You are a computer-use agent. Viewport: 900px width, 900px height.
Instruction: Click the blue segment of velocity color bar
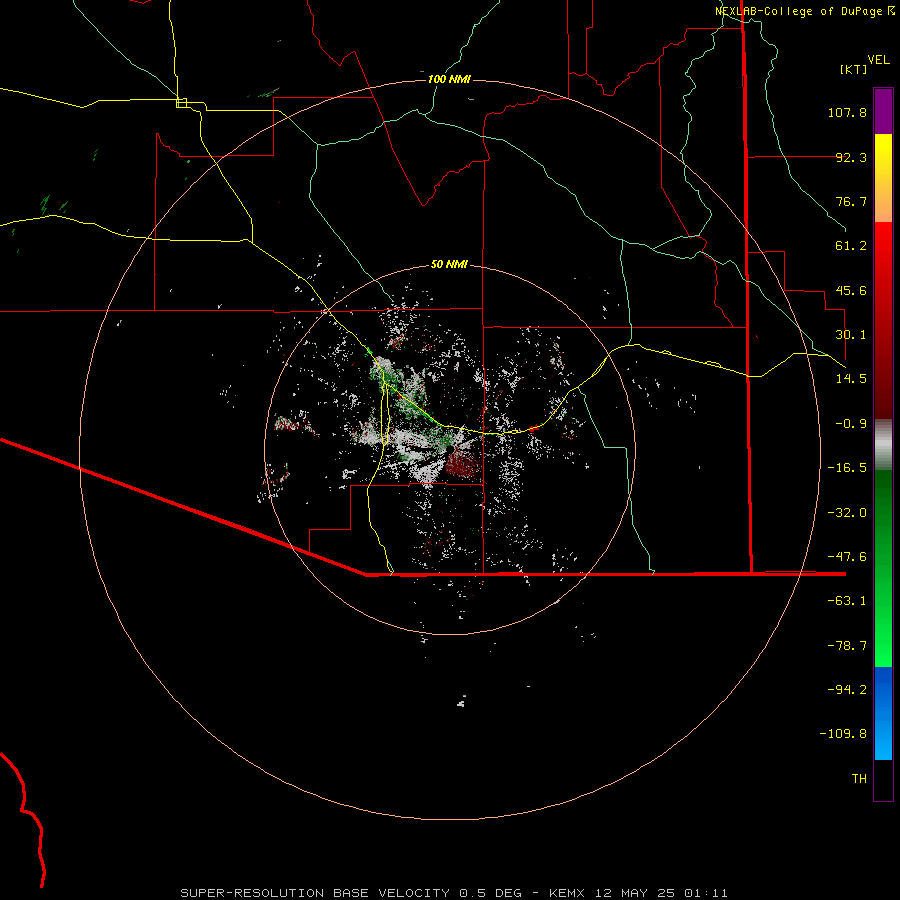click(x=883, y=713)
